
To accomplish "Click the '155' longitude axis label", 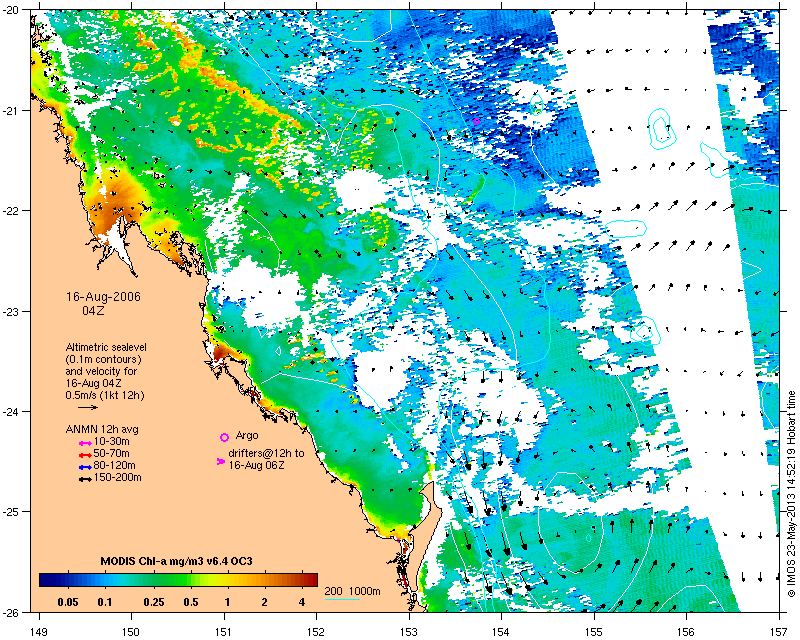I will click(x=594, y=632).
